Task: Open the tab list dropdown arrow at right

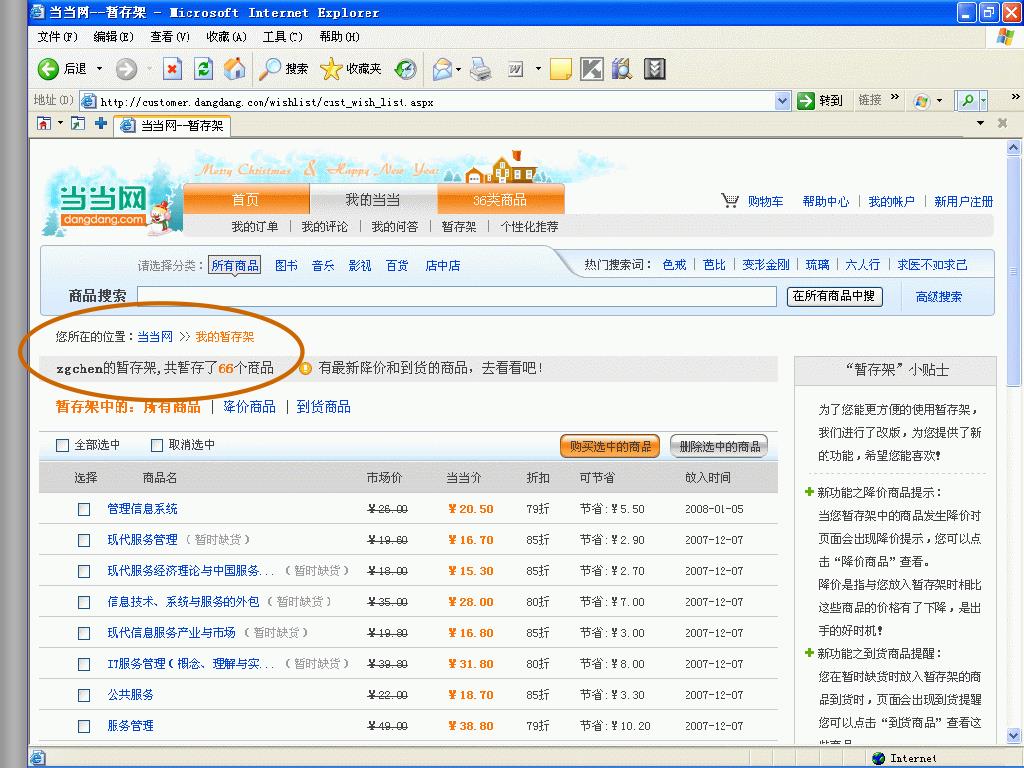Action: 980,123
